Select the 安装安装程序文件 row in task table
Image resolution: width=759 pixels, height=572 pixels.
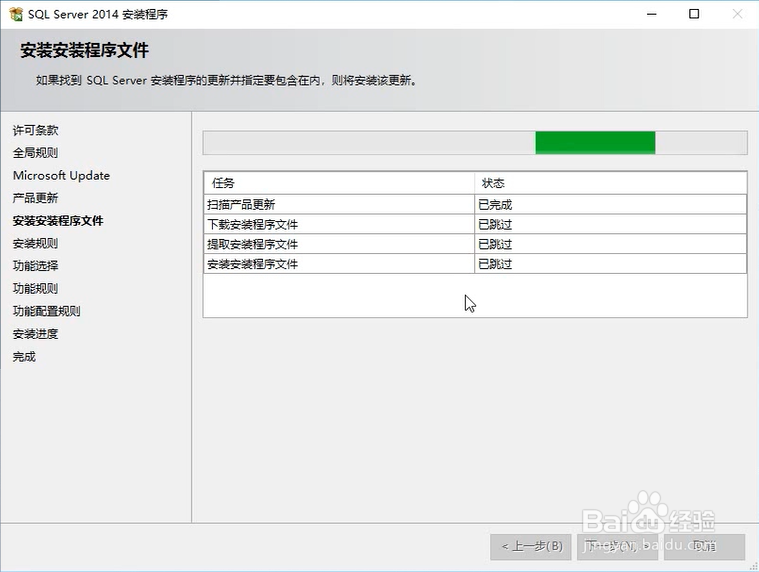(475, 264)
